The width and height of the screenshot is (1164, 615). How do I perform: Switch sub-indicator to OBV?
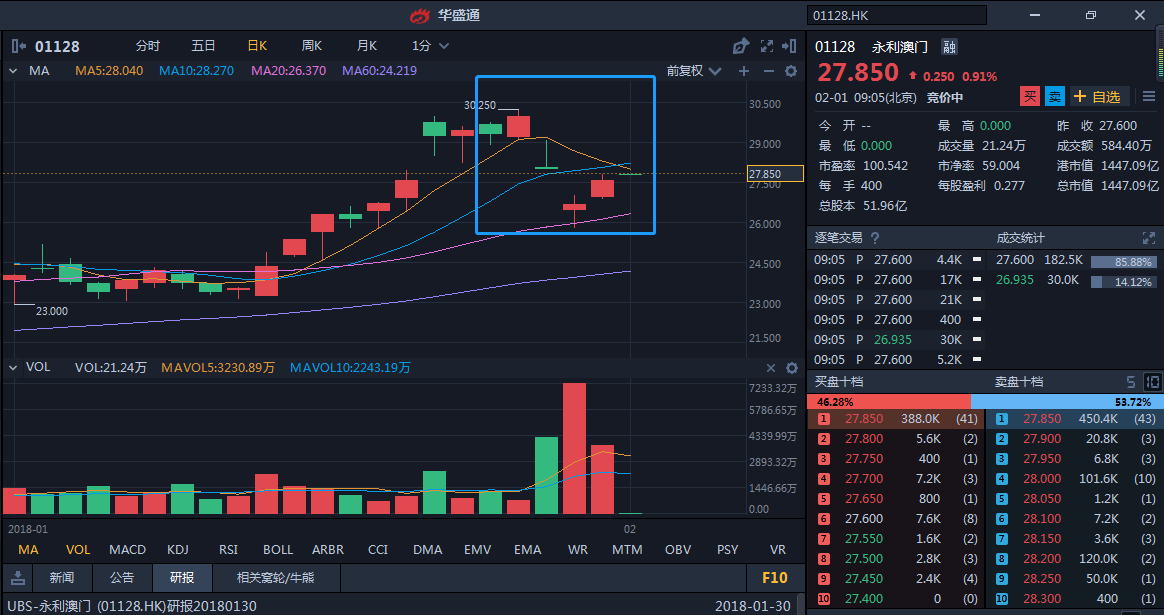[x=678, y=550]
